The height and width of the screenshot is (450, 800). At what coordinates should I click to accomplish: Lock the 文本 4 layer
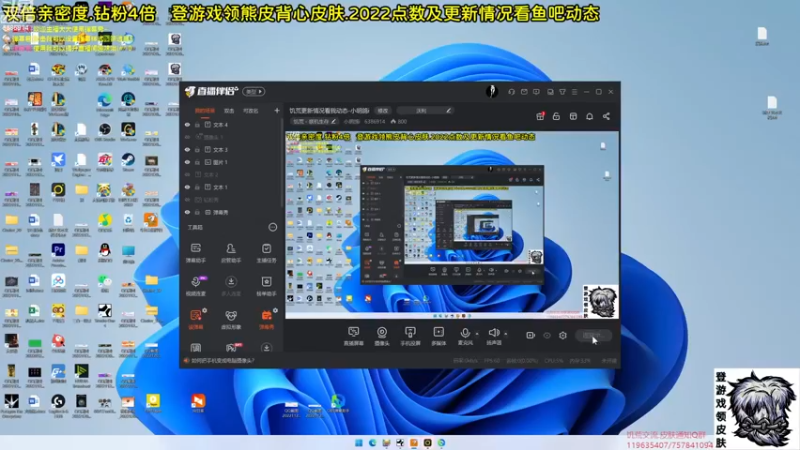pyautogui.click(x=197, y=124)
